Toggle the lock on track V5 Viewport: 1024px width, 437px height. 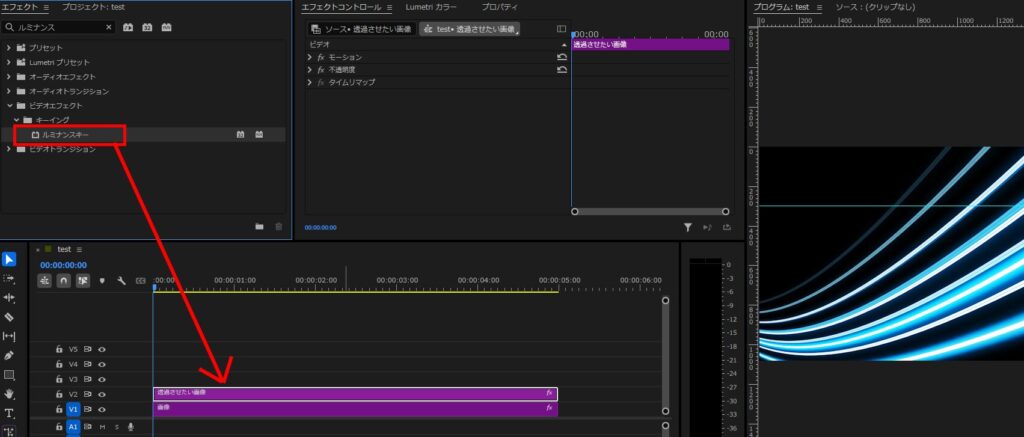coord(59,349)
